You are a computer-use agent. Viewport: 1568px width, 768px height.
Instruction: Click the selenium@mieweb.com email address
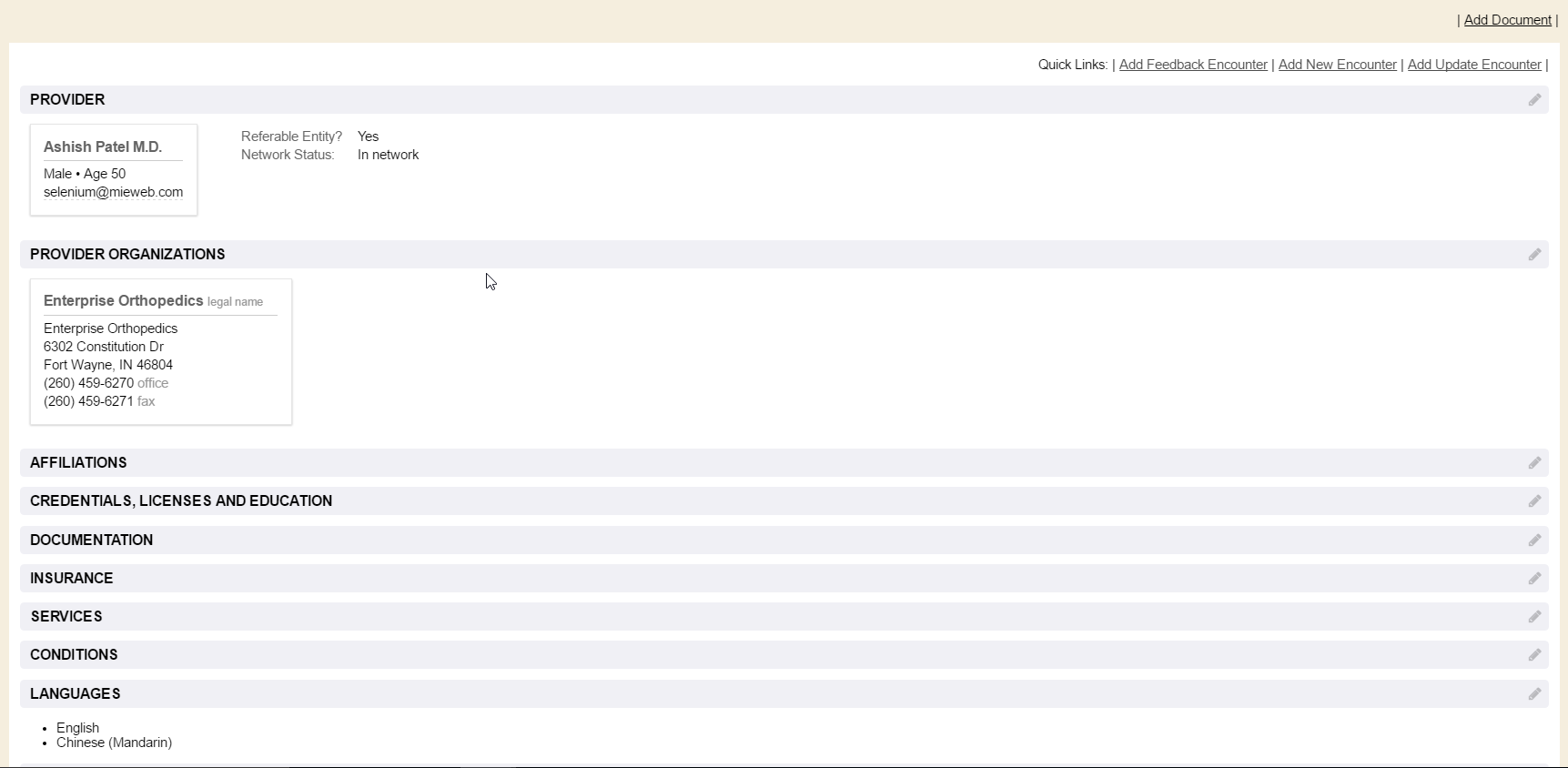tap(113, 192)
